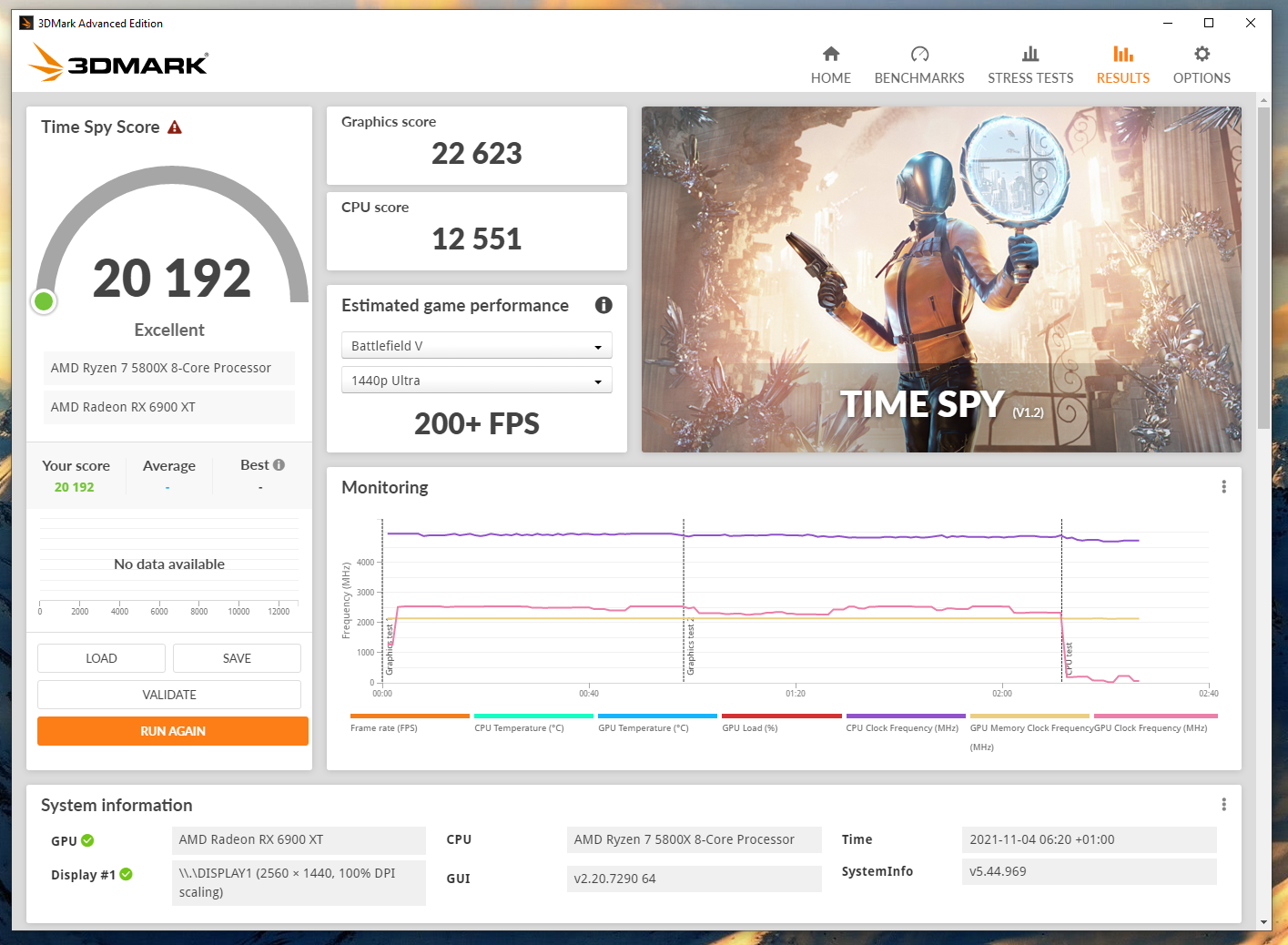The height and width of the screenshot is (945, 1288).
Task: Click the 200+ FPS estimate
Action: coord(477,423)
